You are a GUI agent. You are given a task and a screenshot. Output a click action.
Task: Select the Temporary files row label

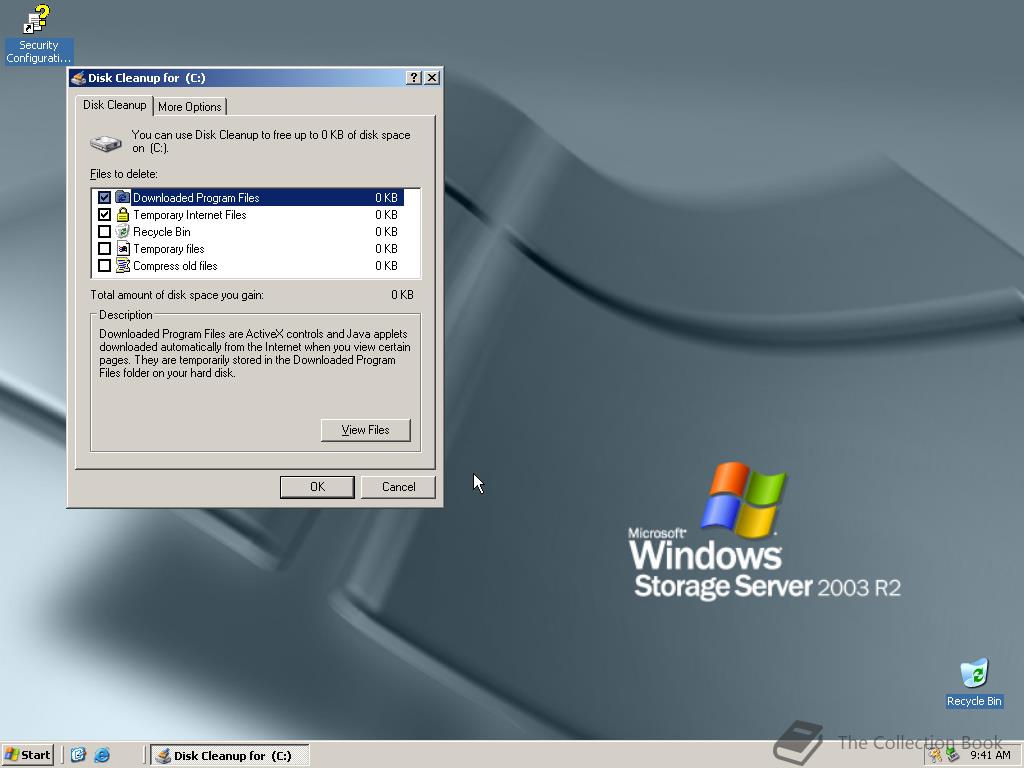(x=168, y=248)
